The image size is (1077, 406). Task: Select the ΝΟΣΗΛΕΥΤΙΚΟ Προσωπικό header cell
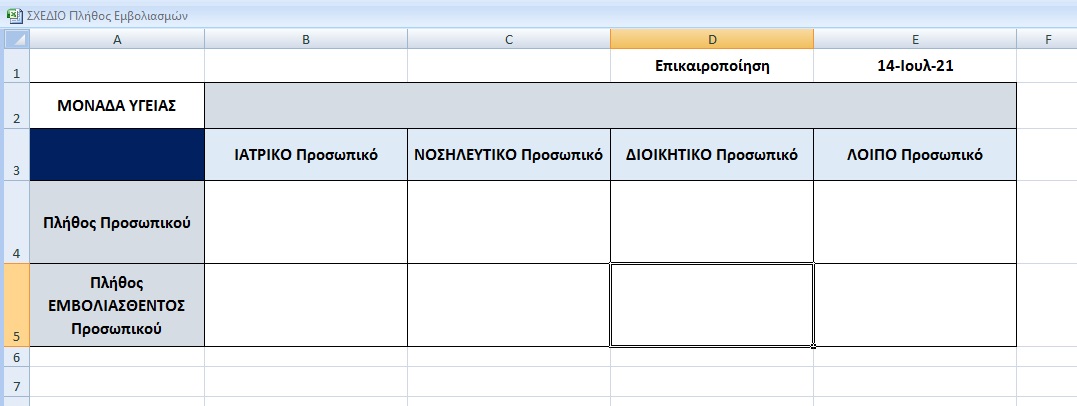coord(508,155)
